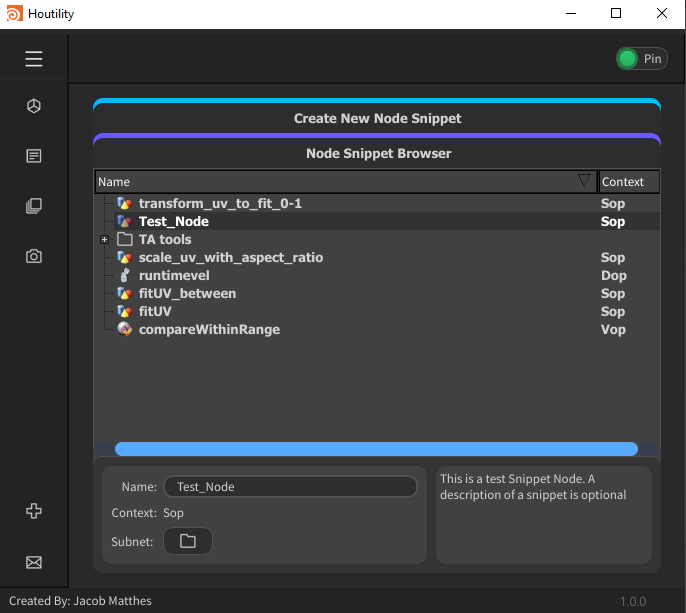The image size is (686, 613).
Task: Click the Name input field containing Test_Node
Action: click(290, 487)
